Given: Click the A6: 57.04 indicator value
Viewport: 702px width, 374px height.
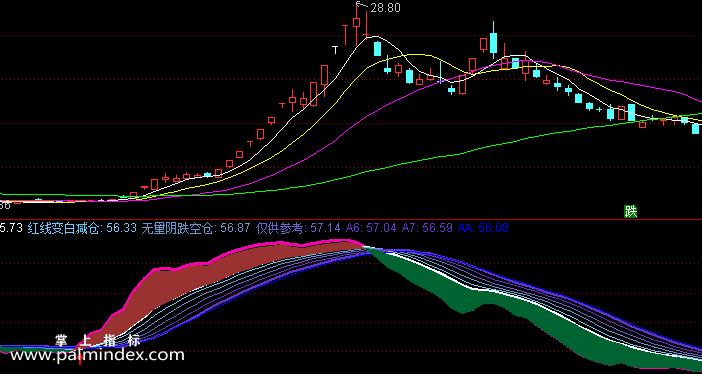Looking at the screenshot, I should coord(371,228).
